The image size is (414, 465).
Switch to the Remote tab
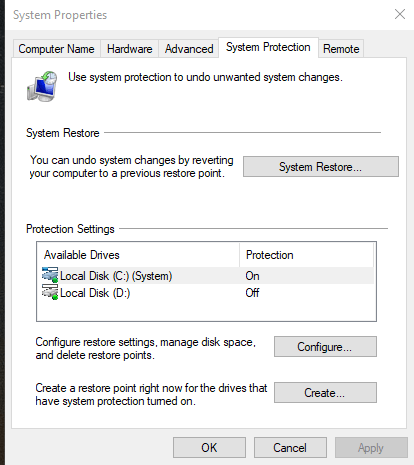click(341, 49)
